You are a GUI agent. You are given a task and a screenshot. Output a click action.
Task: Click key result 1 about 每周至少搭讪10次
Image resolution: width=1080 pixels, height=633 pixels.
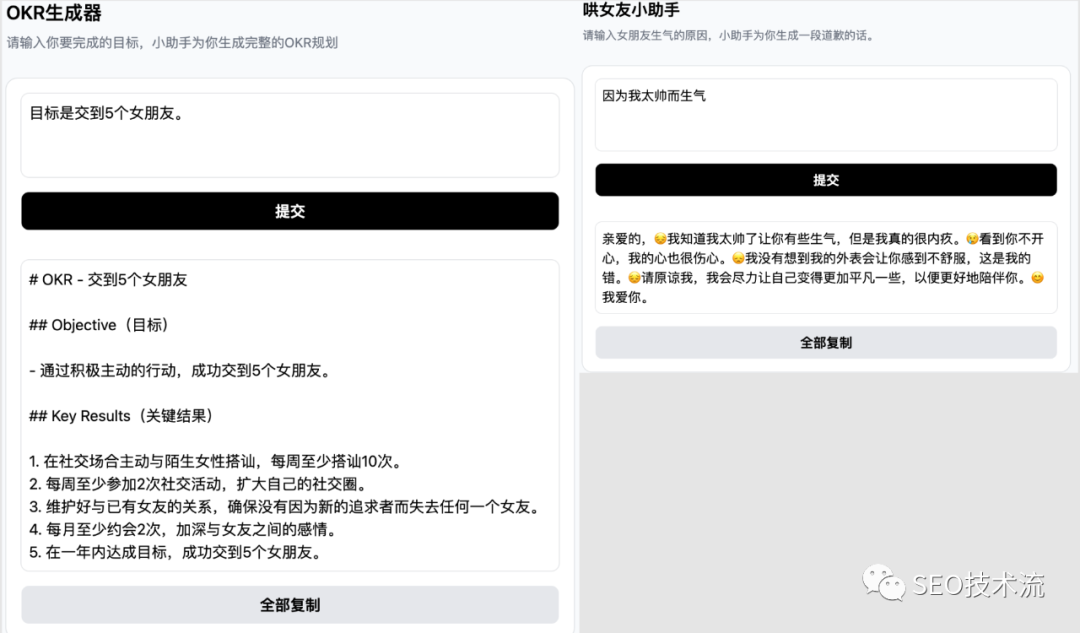[x=215, y=461]
